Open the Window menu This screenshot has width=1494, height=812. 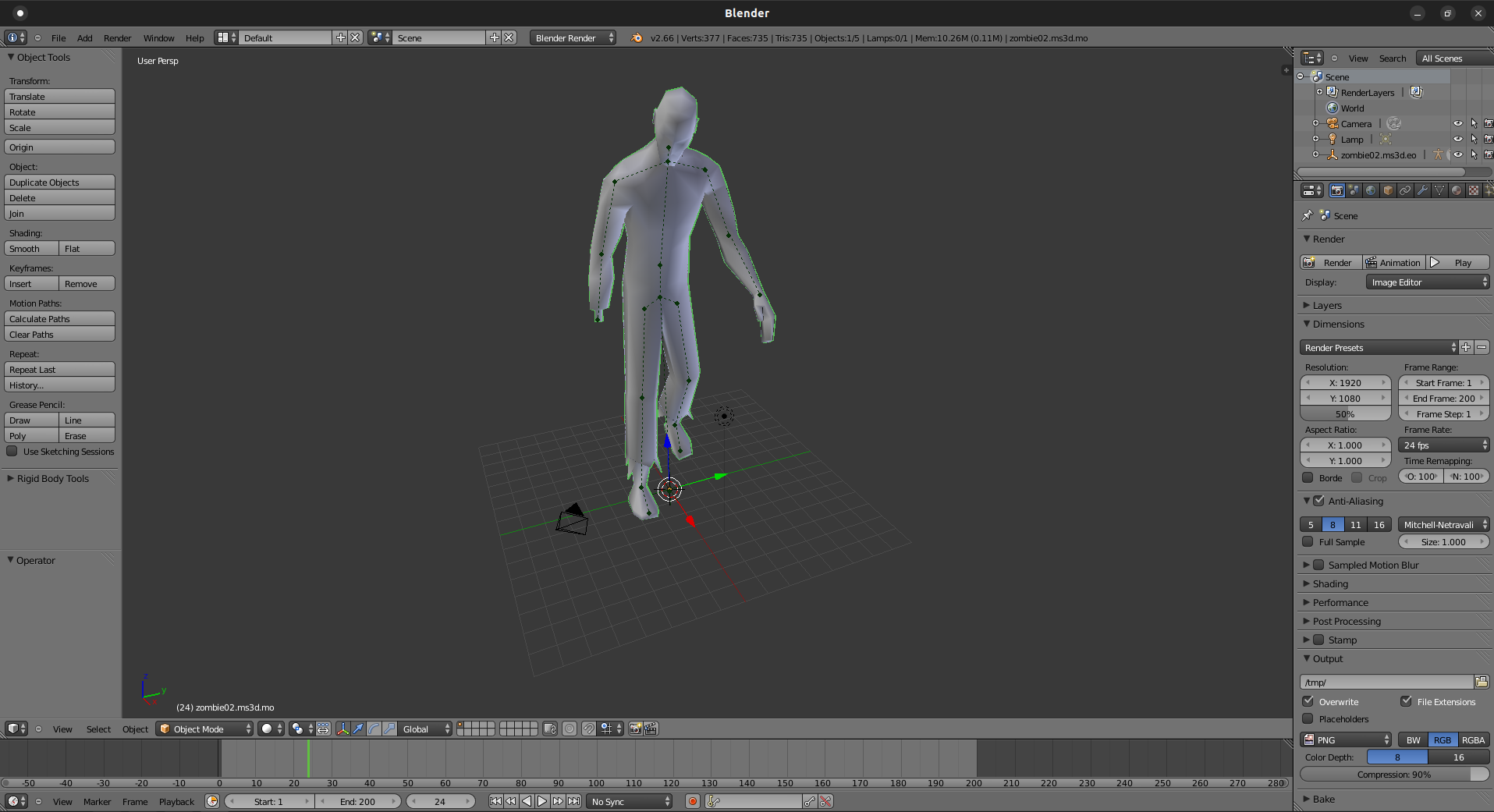pyautogui.click(x=158, y=37)
